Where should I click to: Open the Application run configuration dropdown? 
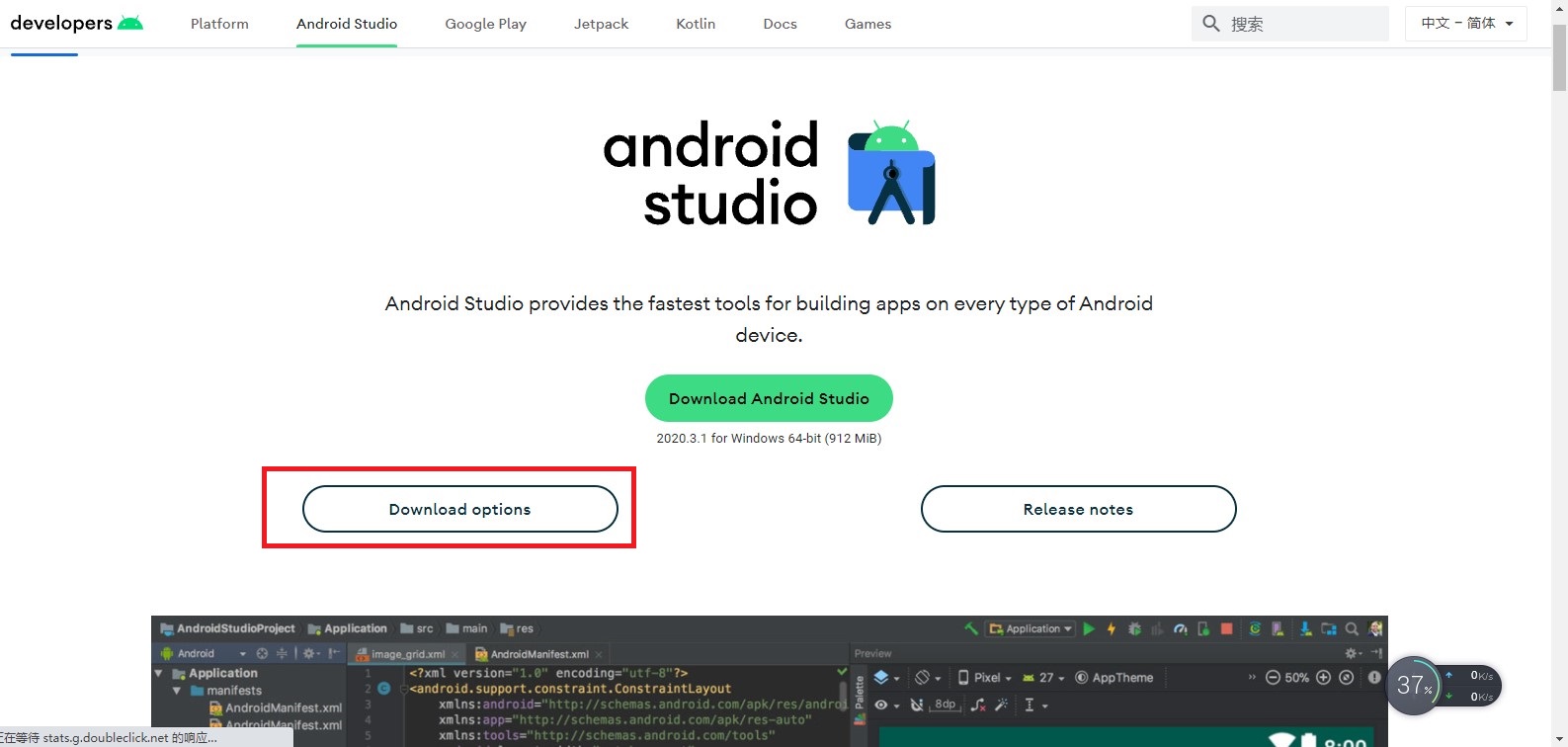tap(1030, 628)
